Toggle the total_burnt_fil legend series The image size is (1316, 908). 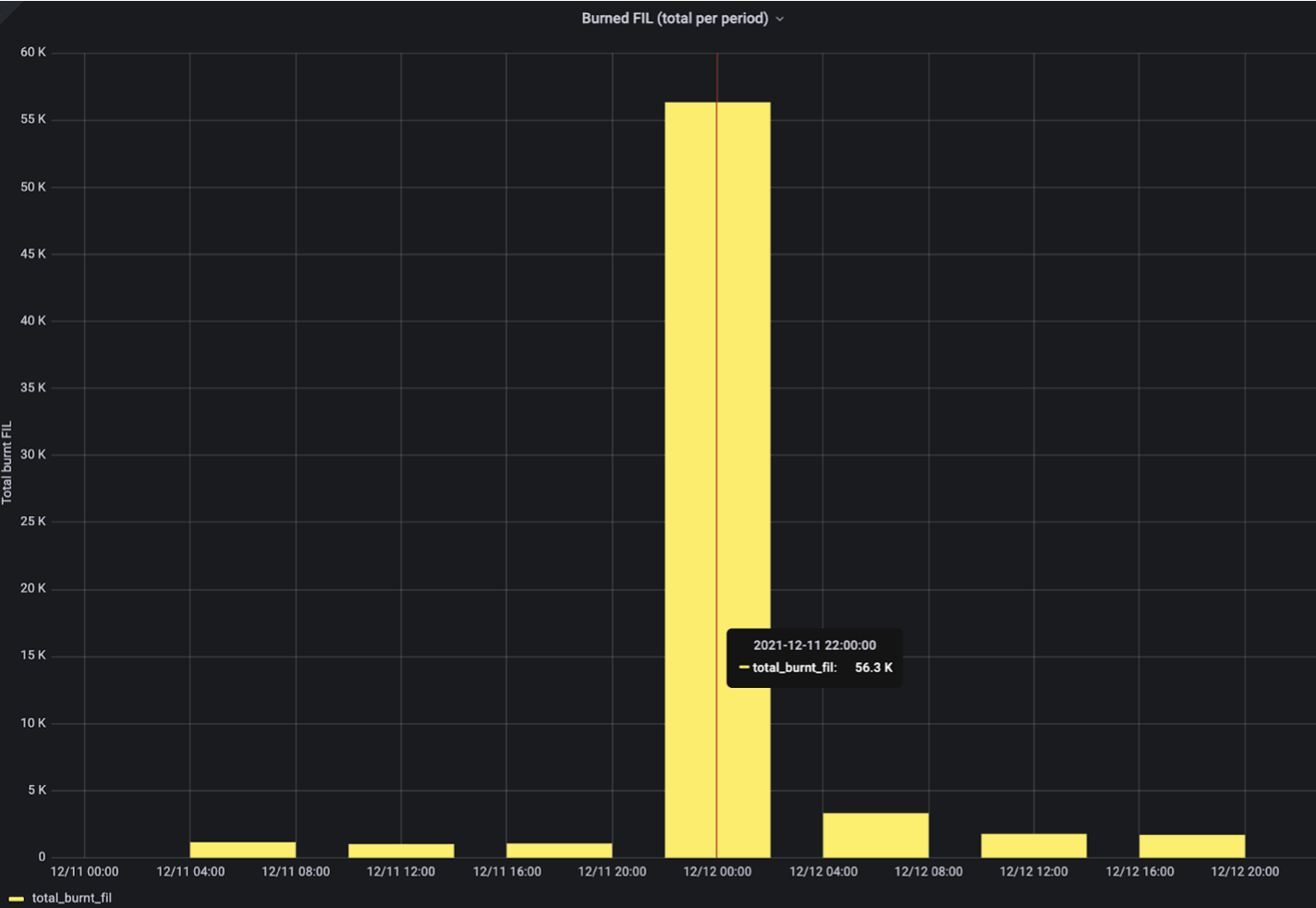(x=71, y=898)
